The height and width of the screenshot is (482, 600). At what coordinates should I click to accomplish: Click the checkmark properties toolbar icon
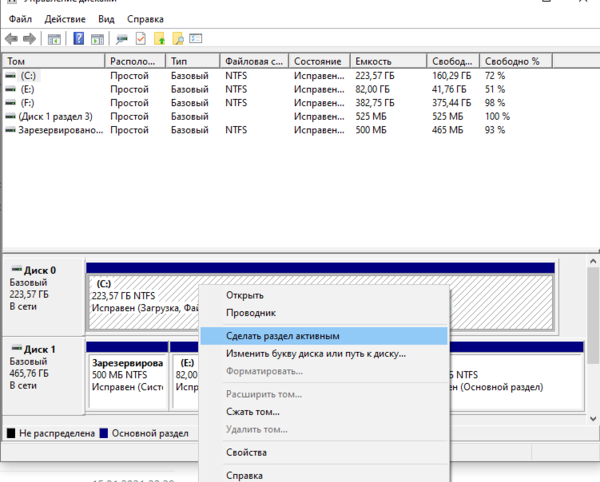(141, 39)
